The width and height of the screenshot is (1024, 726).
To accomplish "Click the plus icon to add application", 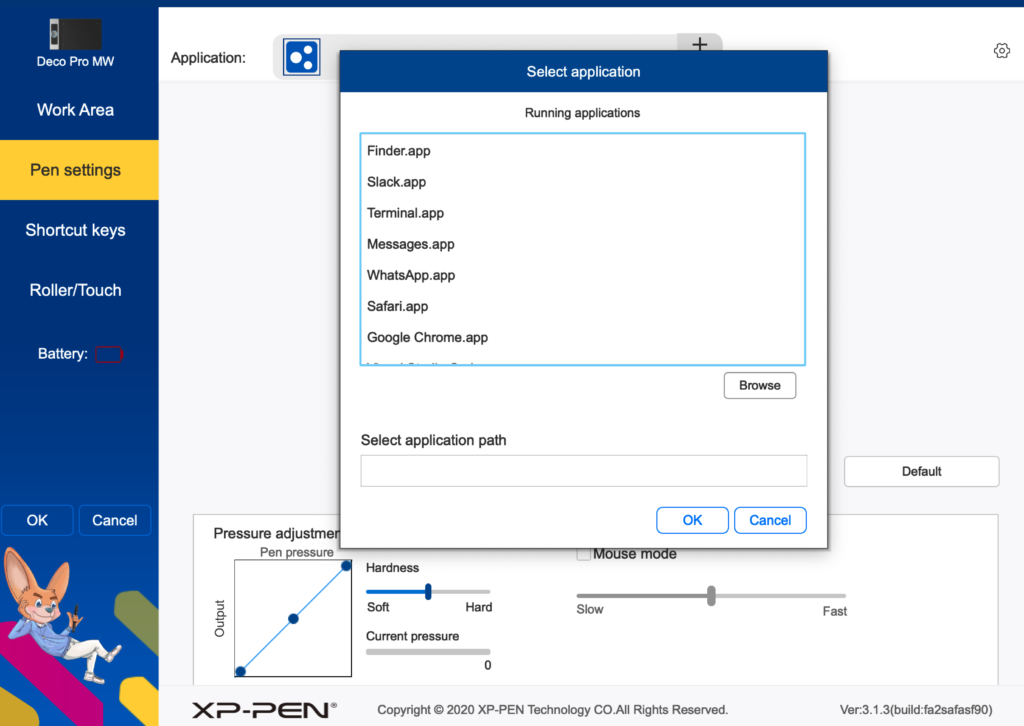I will pyautogui.click(x=699, y=45).
